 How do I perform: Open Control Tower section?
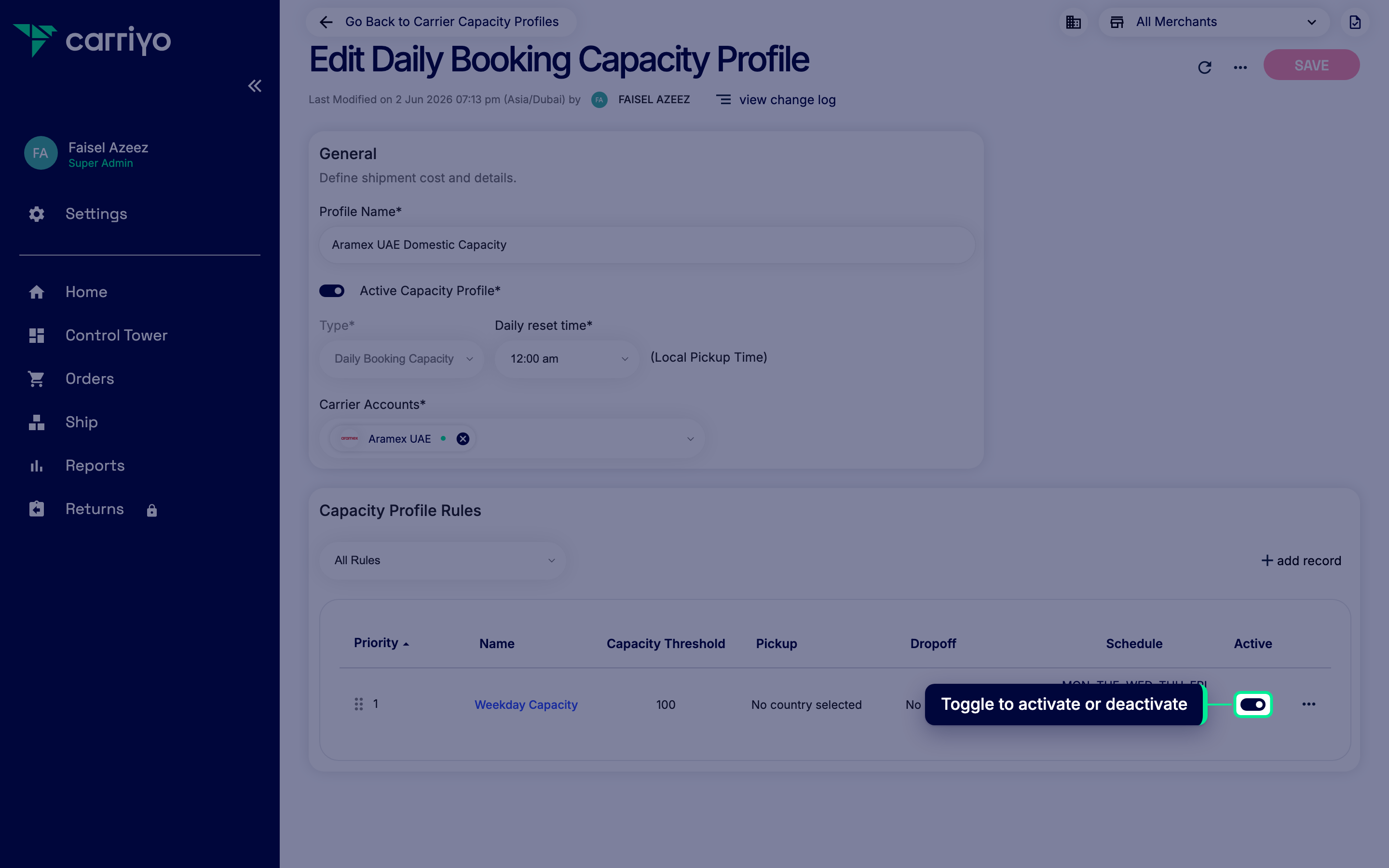(116, 335)
